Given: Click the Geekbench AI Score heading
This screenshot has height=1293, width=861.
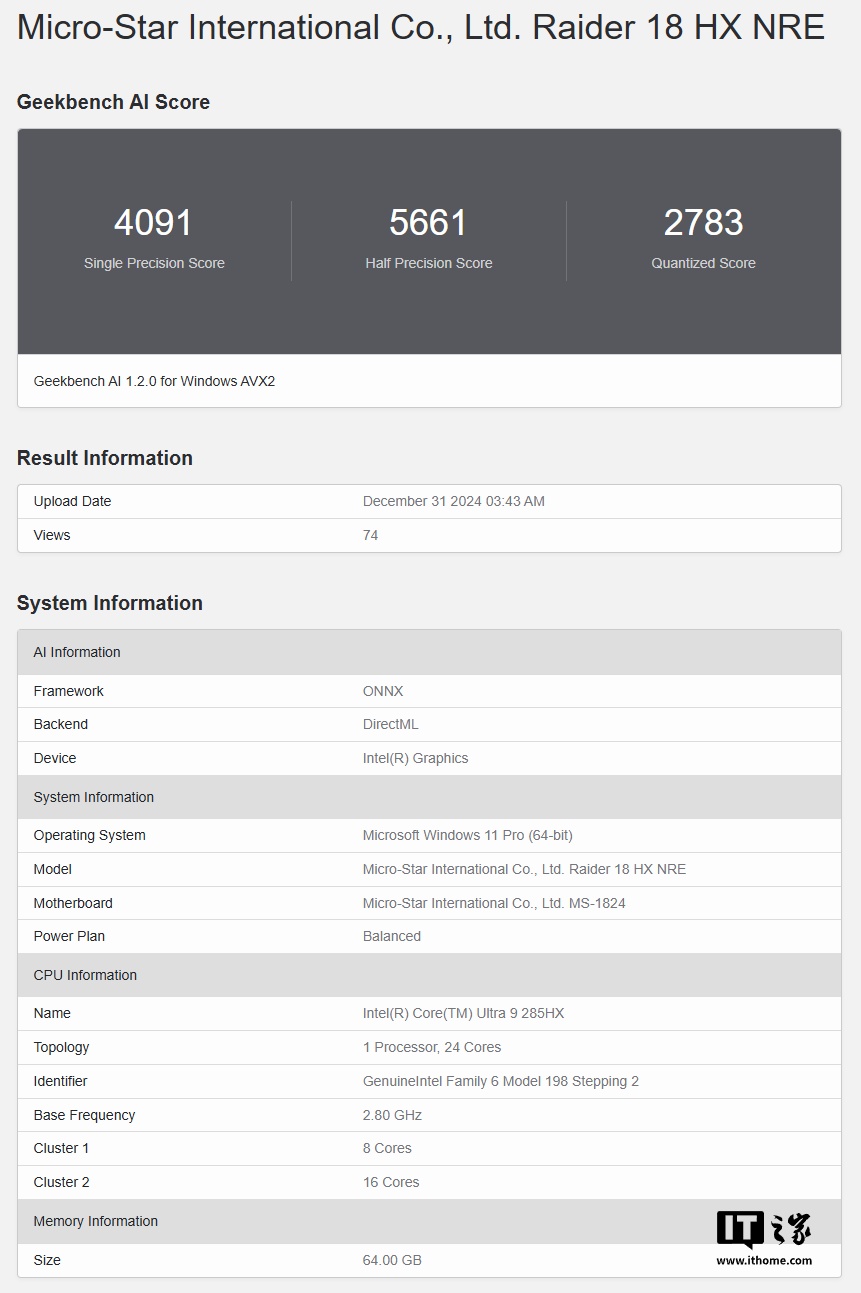Looking at the screenshot, I should coord(112,102).
